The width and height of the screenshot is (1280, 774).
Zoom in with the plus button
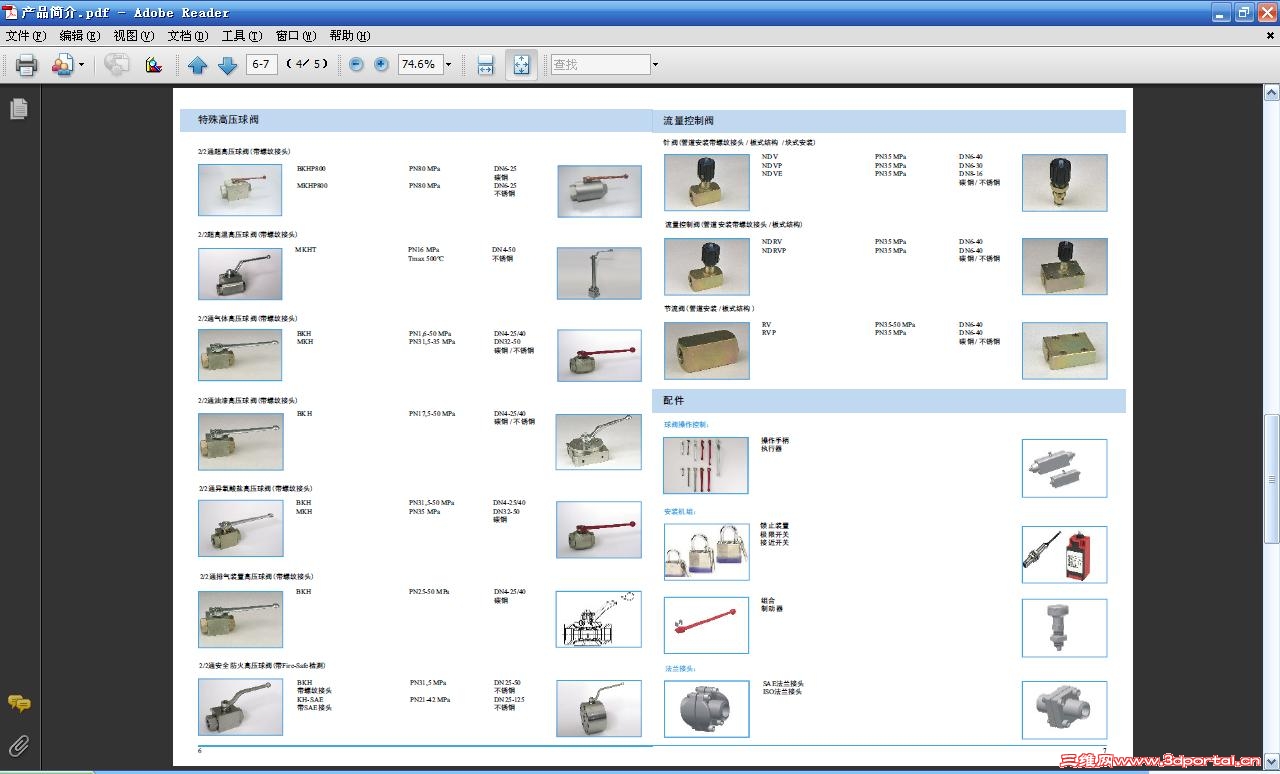point(381,64)
